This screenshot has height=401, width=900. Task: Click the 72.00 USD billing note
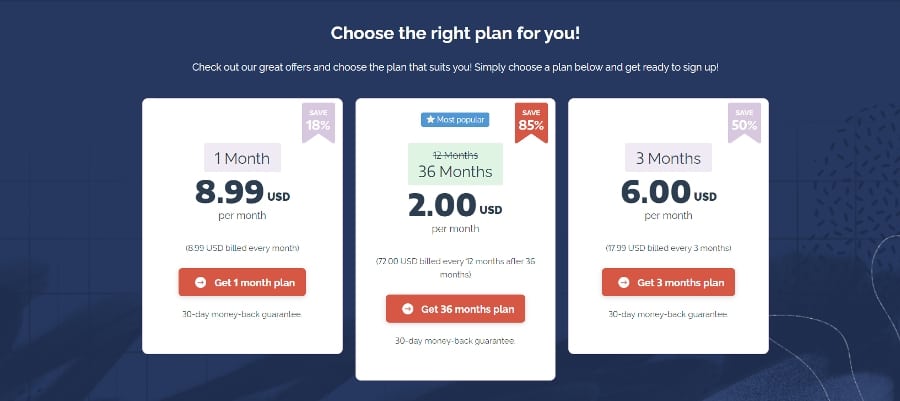(455, 267)
